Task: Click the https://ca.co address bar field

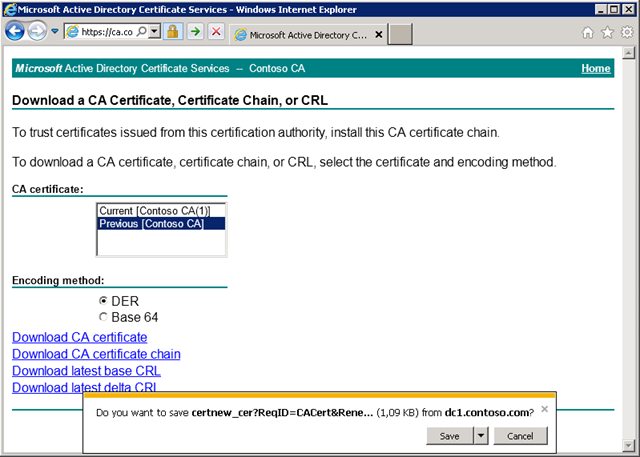Action: point(106,32)
